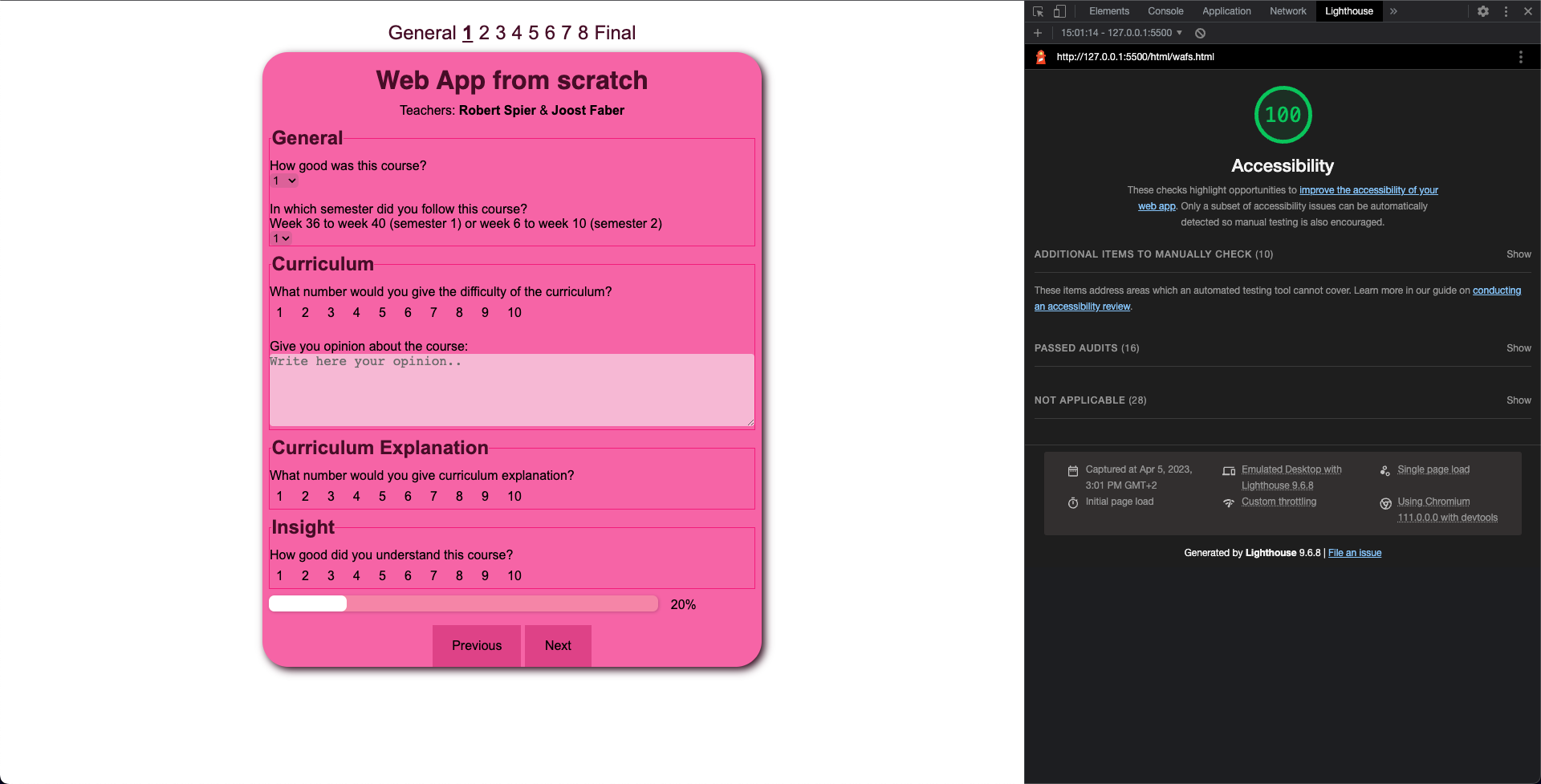Open the semester selection dropdown

tap(279, 238)
